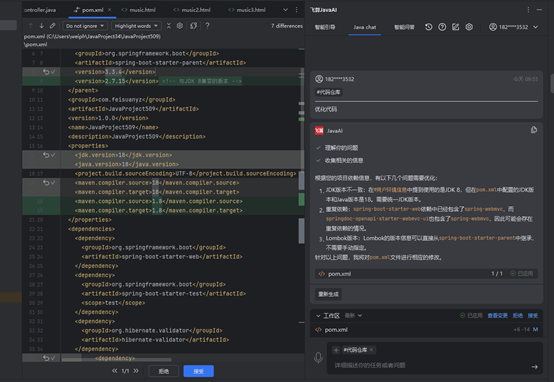Click 接受 link in workspace header

click(x=533, y=316)
